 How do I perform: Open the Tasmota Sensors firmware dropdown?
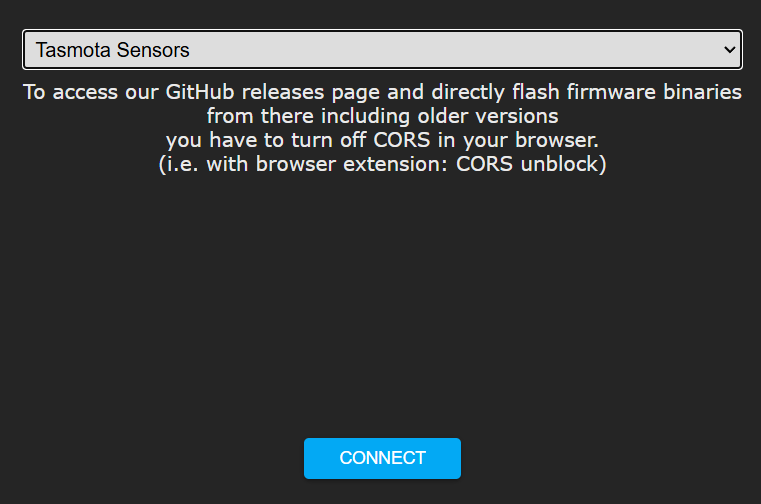click(381, 49)
